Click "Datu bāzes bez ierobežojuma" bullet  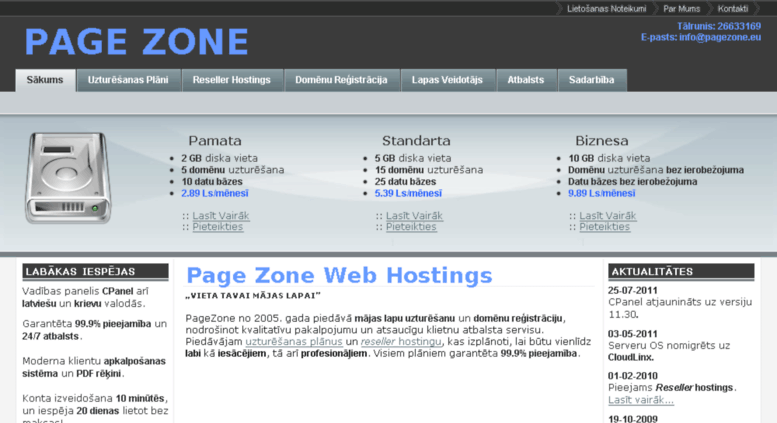click(x=632, y=181)
